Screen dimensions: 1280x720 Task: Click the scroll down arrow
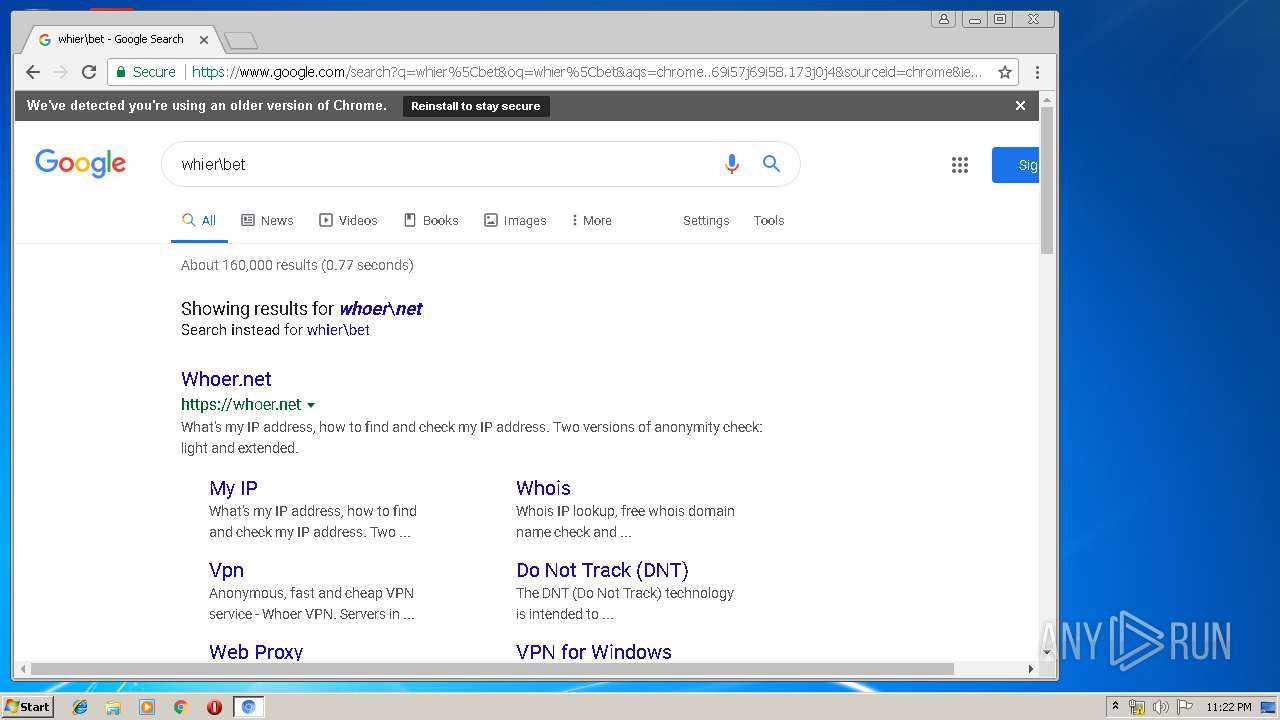pyautogui.click(x=1047, y=652)
